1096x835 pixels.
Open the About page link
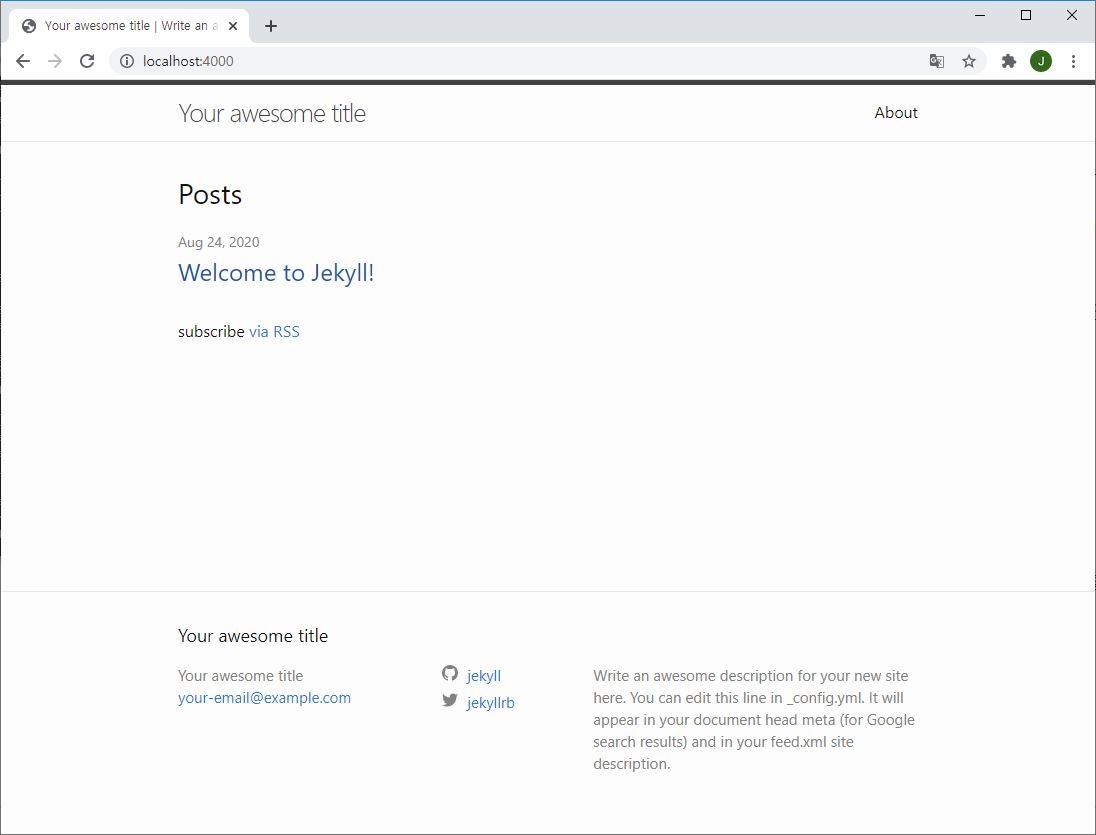[895, 112]
